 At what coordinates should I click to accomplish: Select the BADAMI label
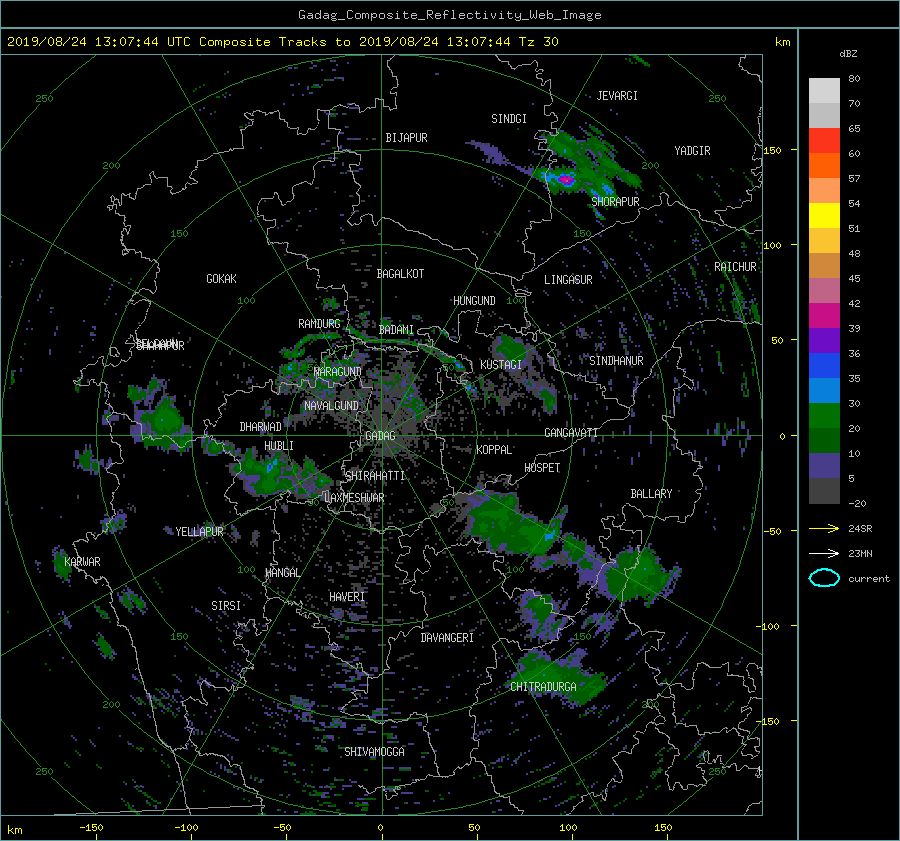[396, 330]
